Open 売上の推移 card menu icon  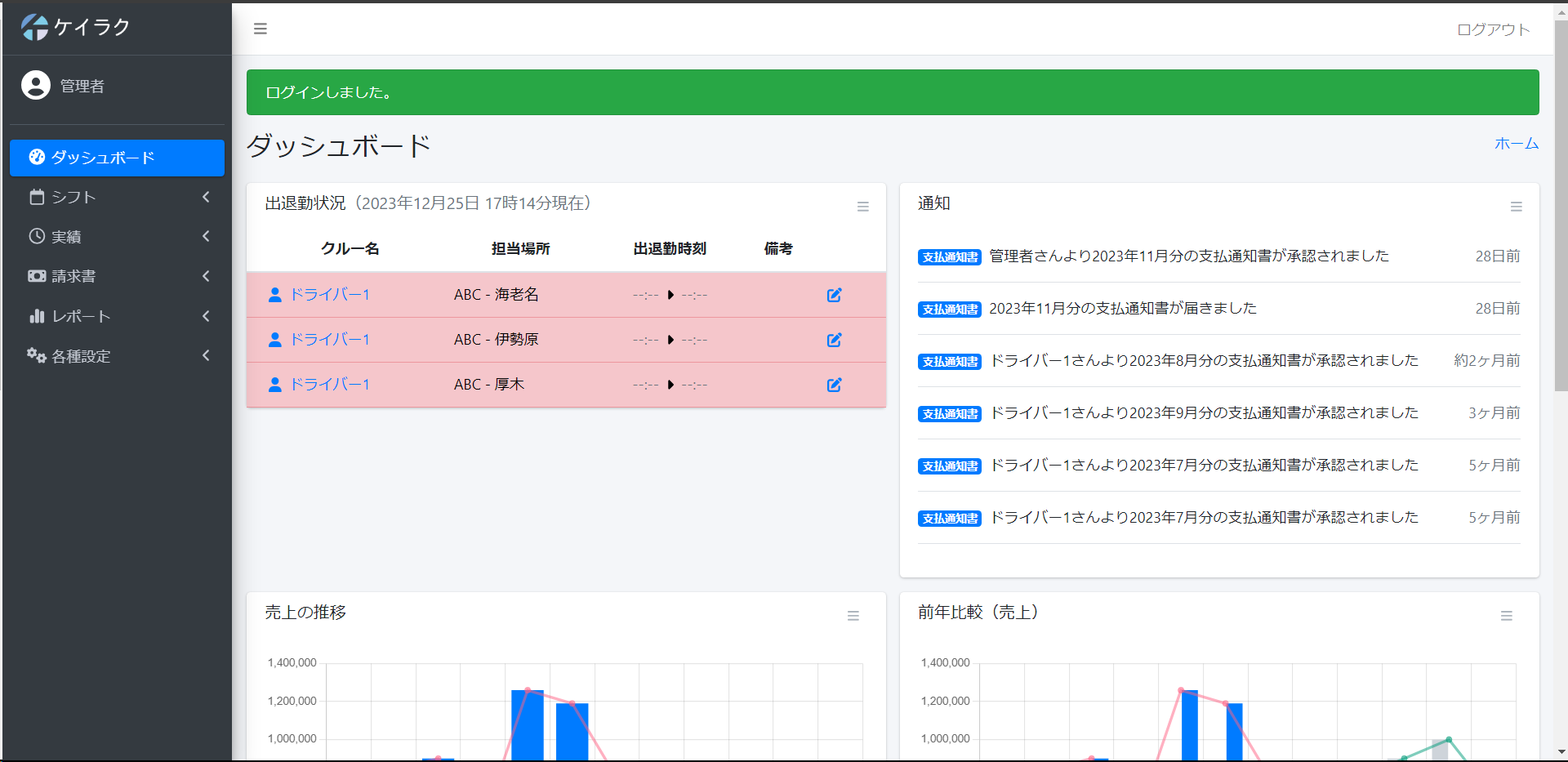click(x=853, y=616)
